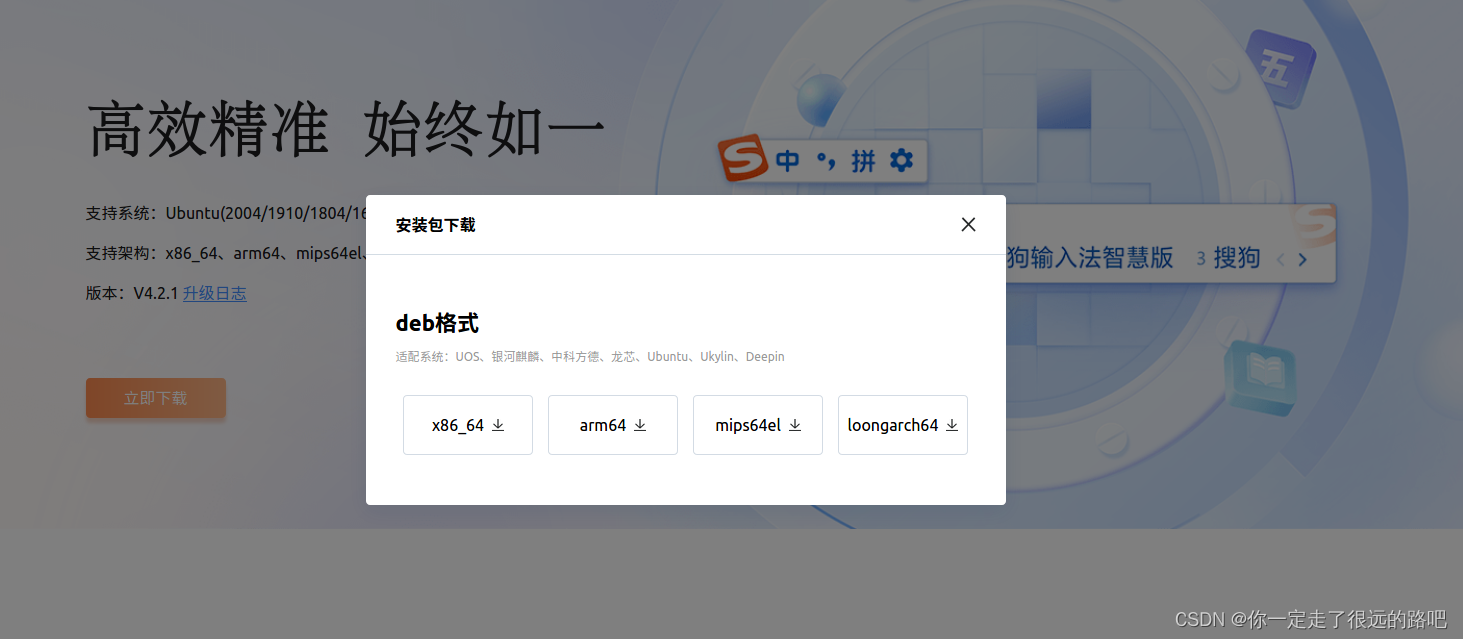Download the loongarch64 deb package
The height and width of the screenshot is (639, 1463).
pyautogui.click(x=903, y=425)
